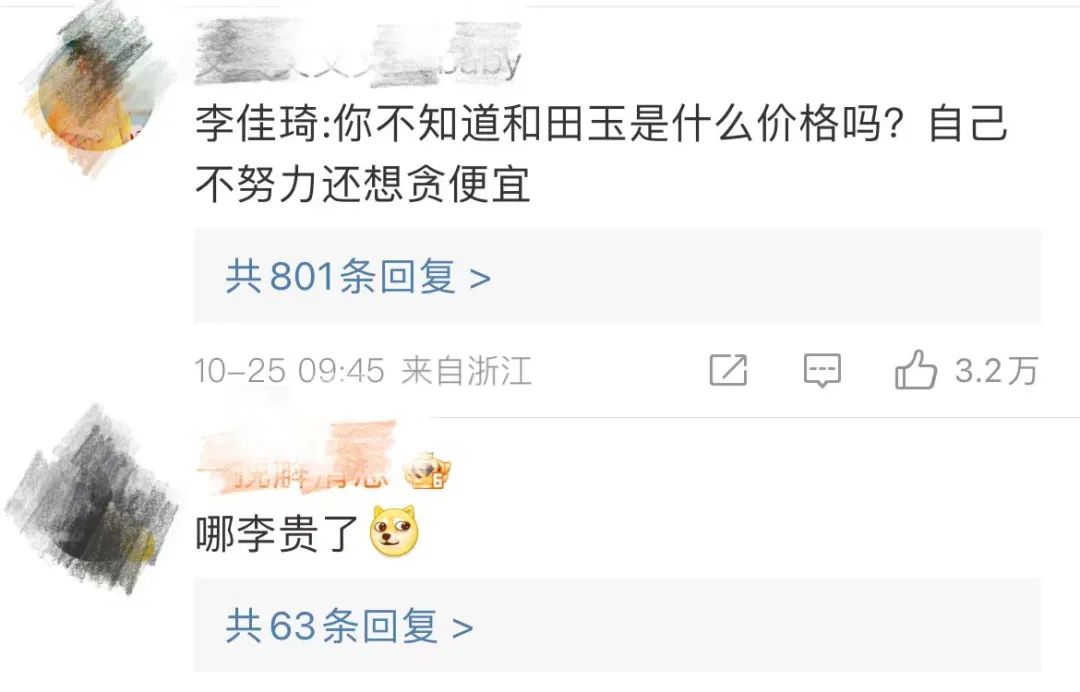Open the second commenter's orange-smudged username
Screen dimensions: 1080x692
[296, 460]
